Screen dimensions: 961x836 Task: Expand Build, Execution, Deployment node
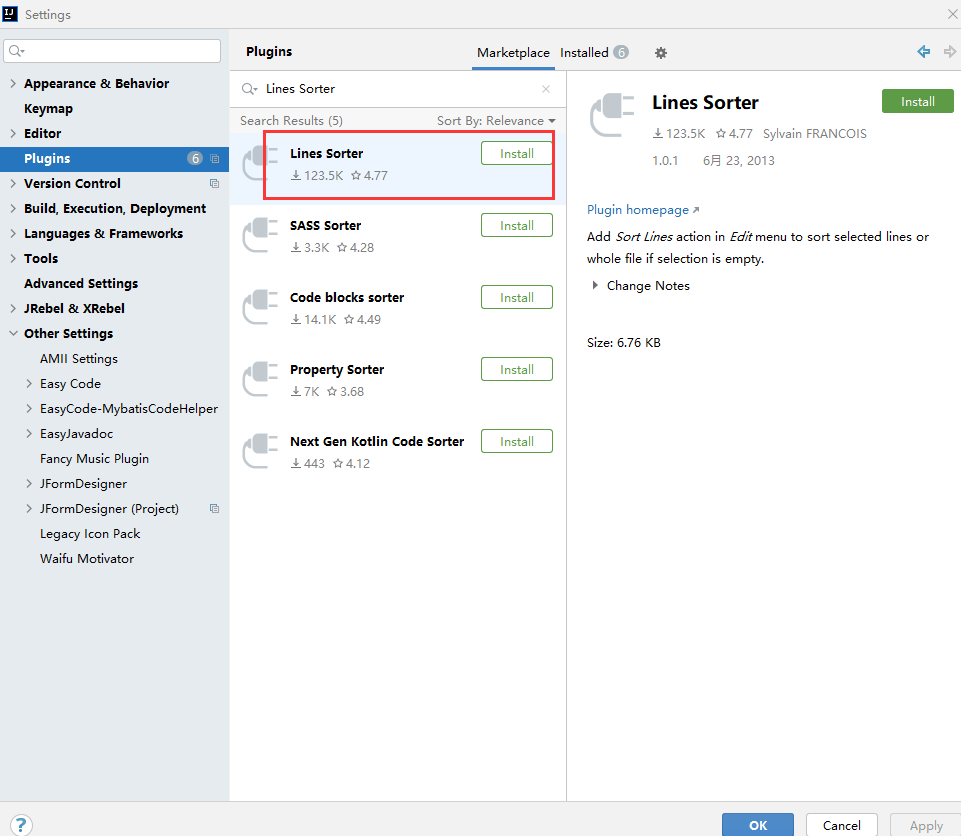click(x=13, y=208)
